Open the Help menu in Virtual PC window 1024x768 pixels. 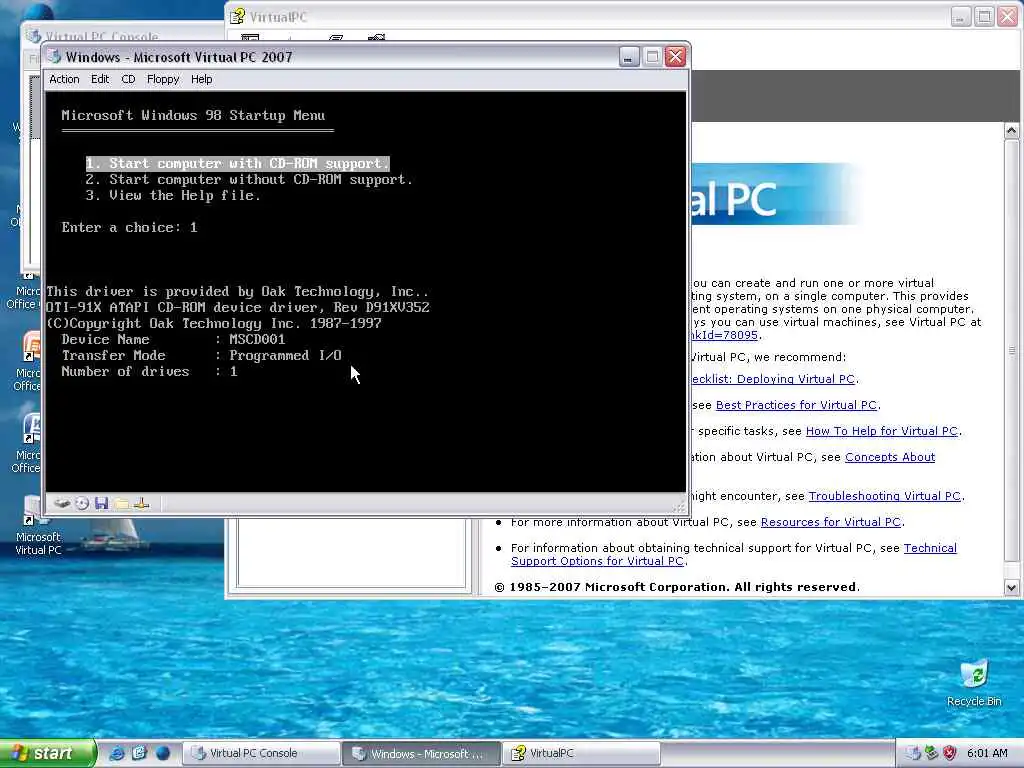[201, 79]
